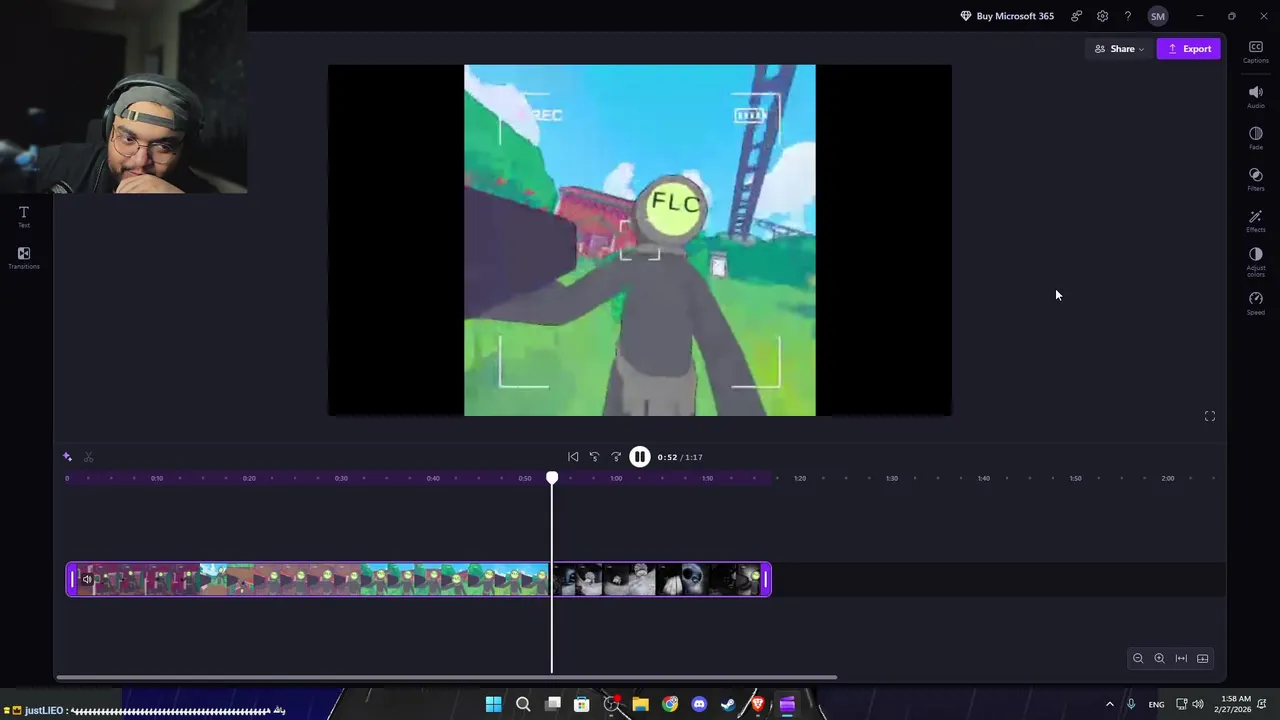Open Google Chrome from the taskbar
Viewport: 1280px width, 720px height.
(x=670, y=705)
